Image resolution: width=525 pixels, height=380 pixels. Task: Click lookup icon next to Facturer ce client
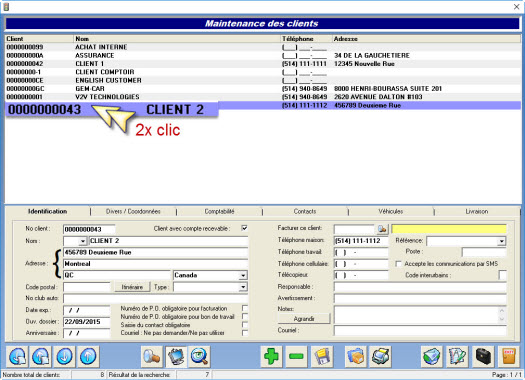tap(382, 229)
